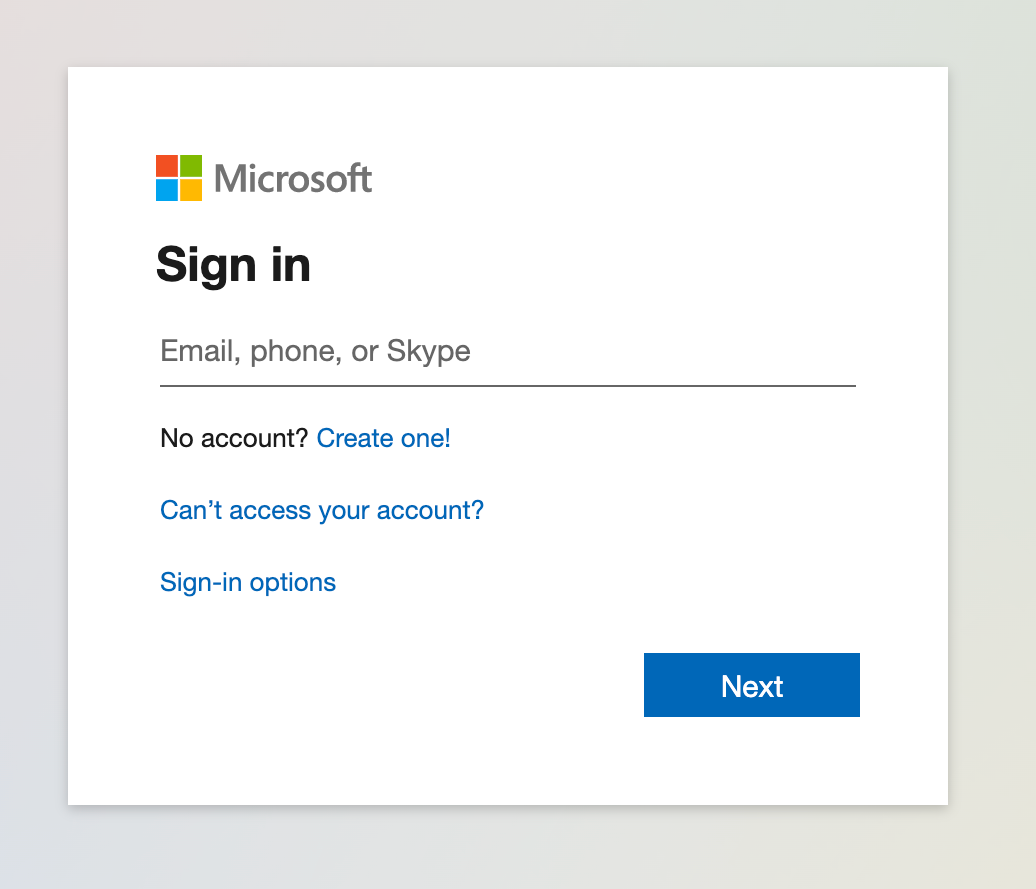
Task: Click the 'Next' label on the button
Action: (x=752, y=686)
